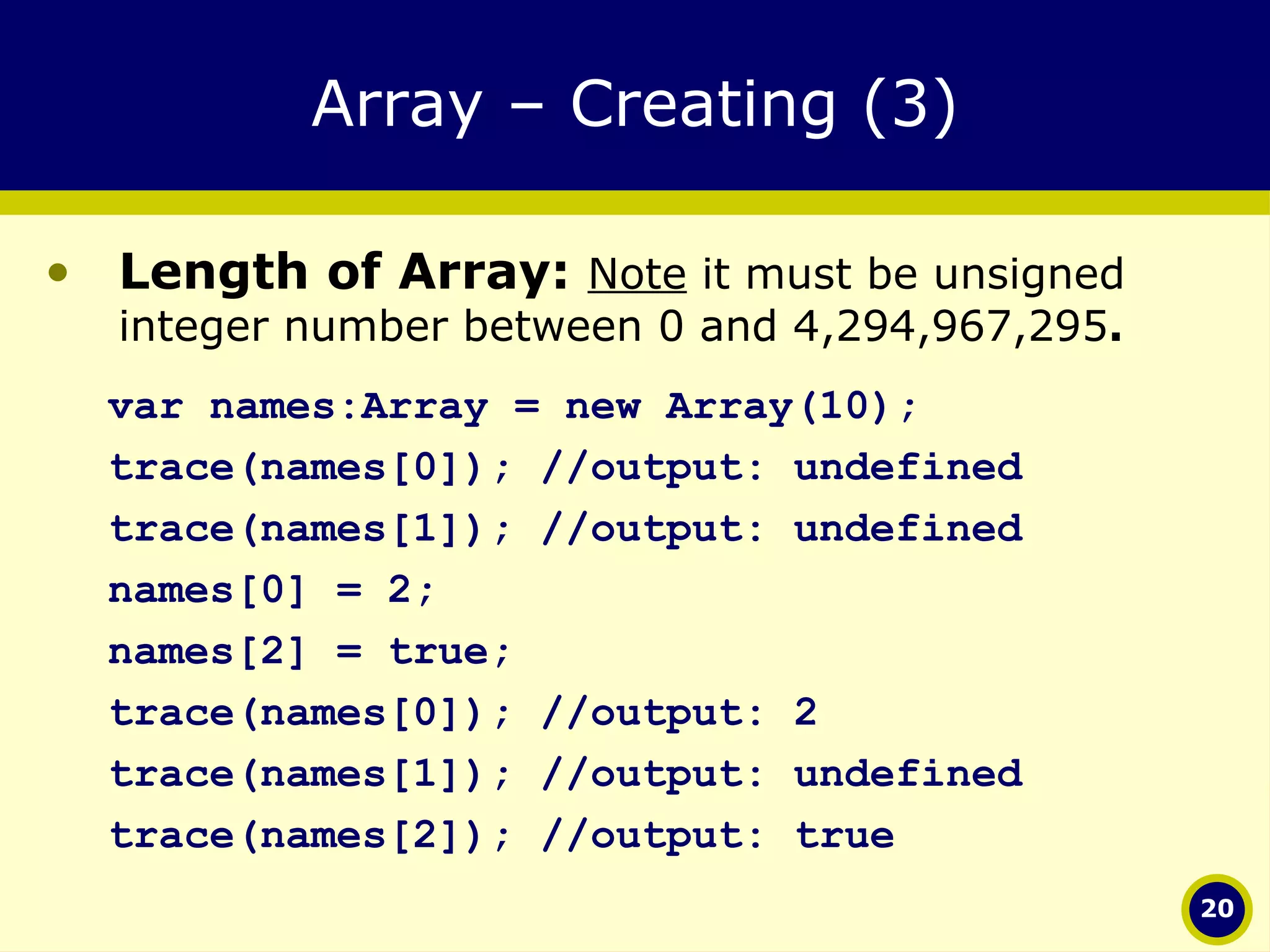Click the line 'trace(names[2]); //output: true'
Viewport: 1270px width, 952px height.
(502, 836)
